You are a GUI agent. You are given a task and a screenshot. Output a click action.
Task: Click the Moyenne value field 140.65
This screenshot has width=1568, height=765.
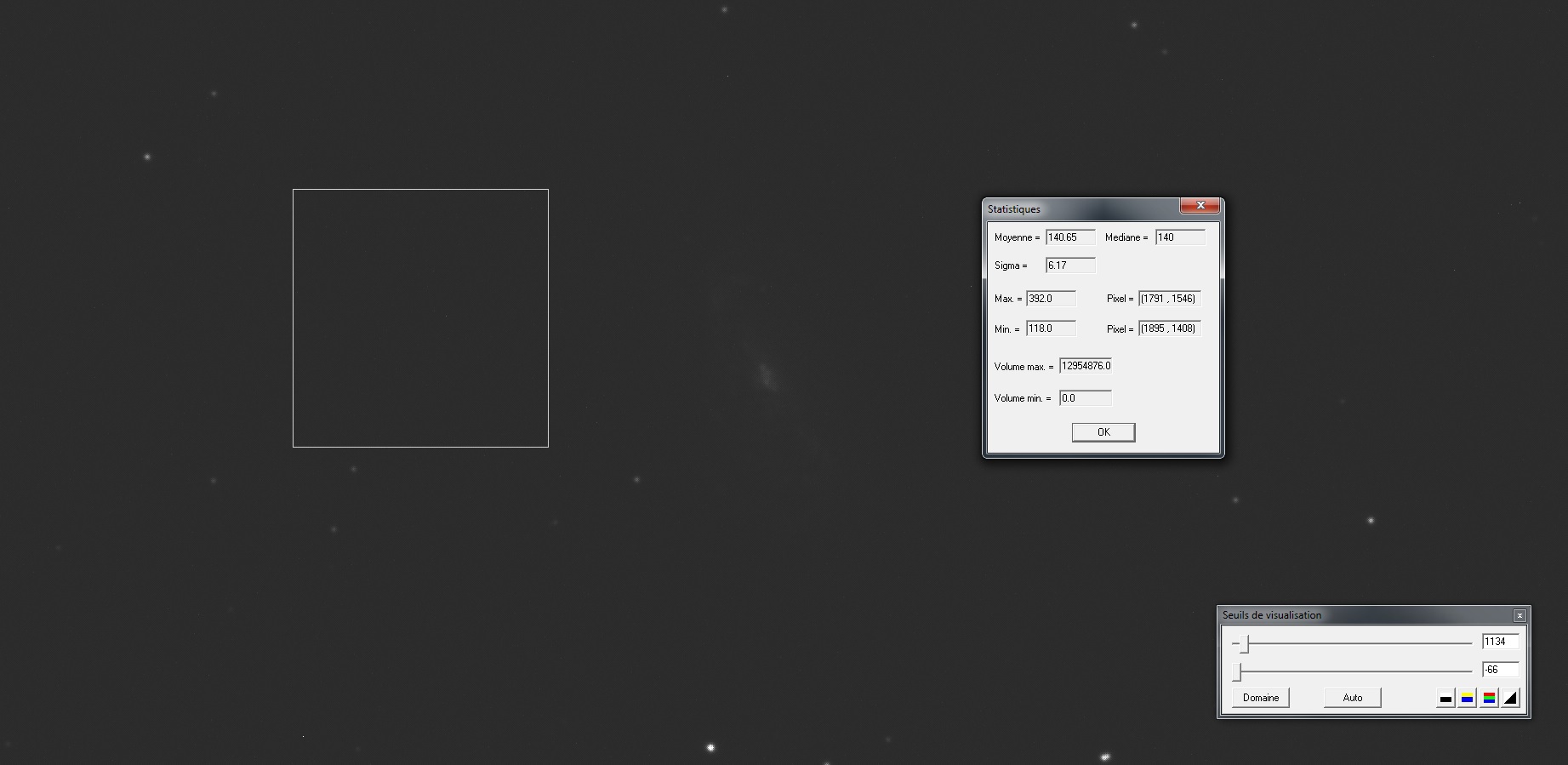click(x=1070, y=237)
